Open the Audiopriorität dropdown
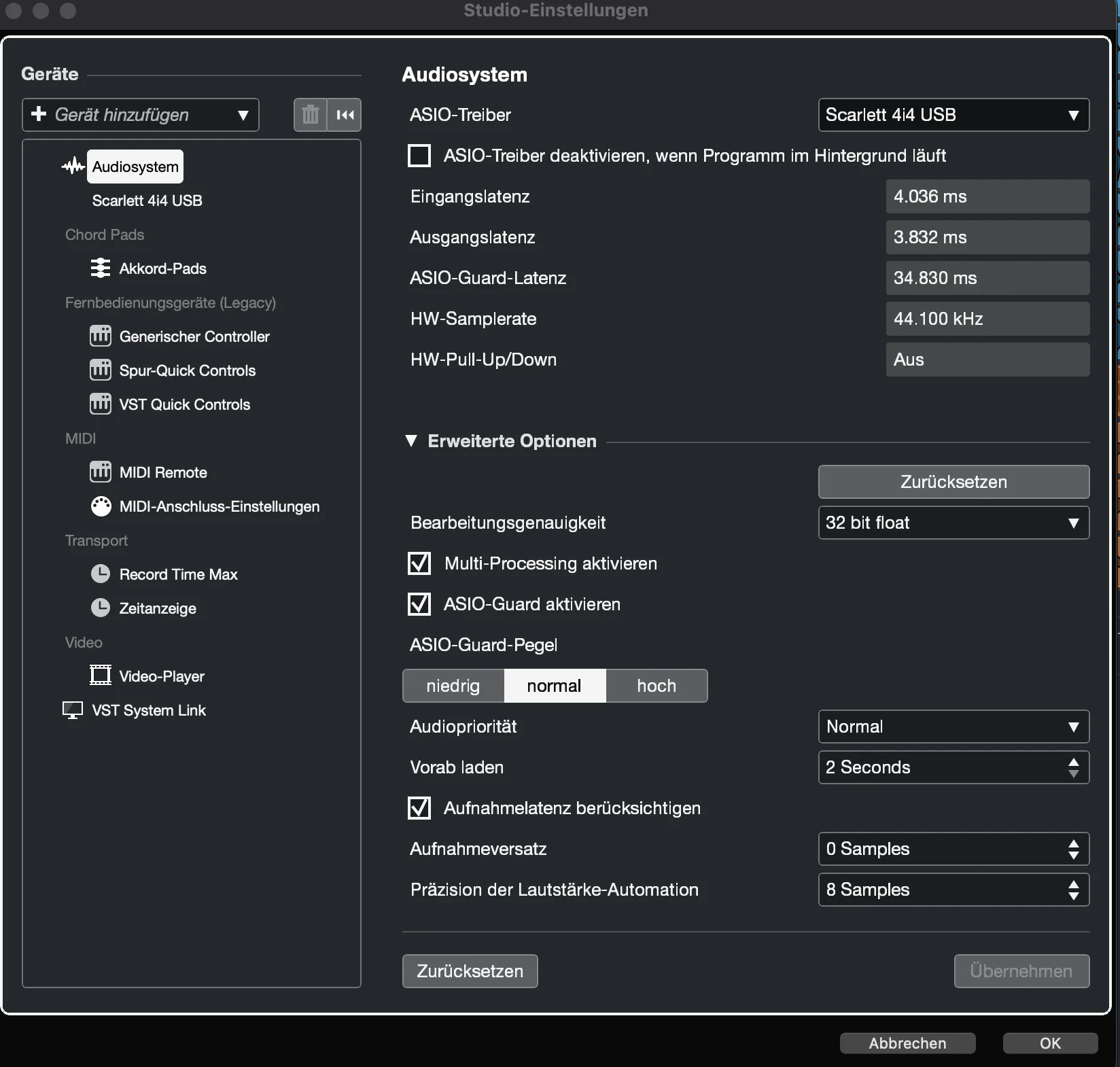Viewport: 1120px width, 1067px height. click(x=953, y=727)
